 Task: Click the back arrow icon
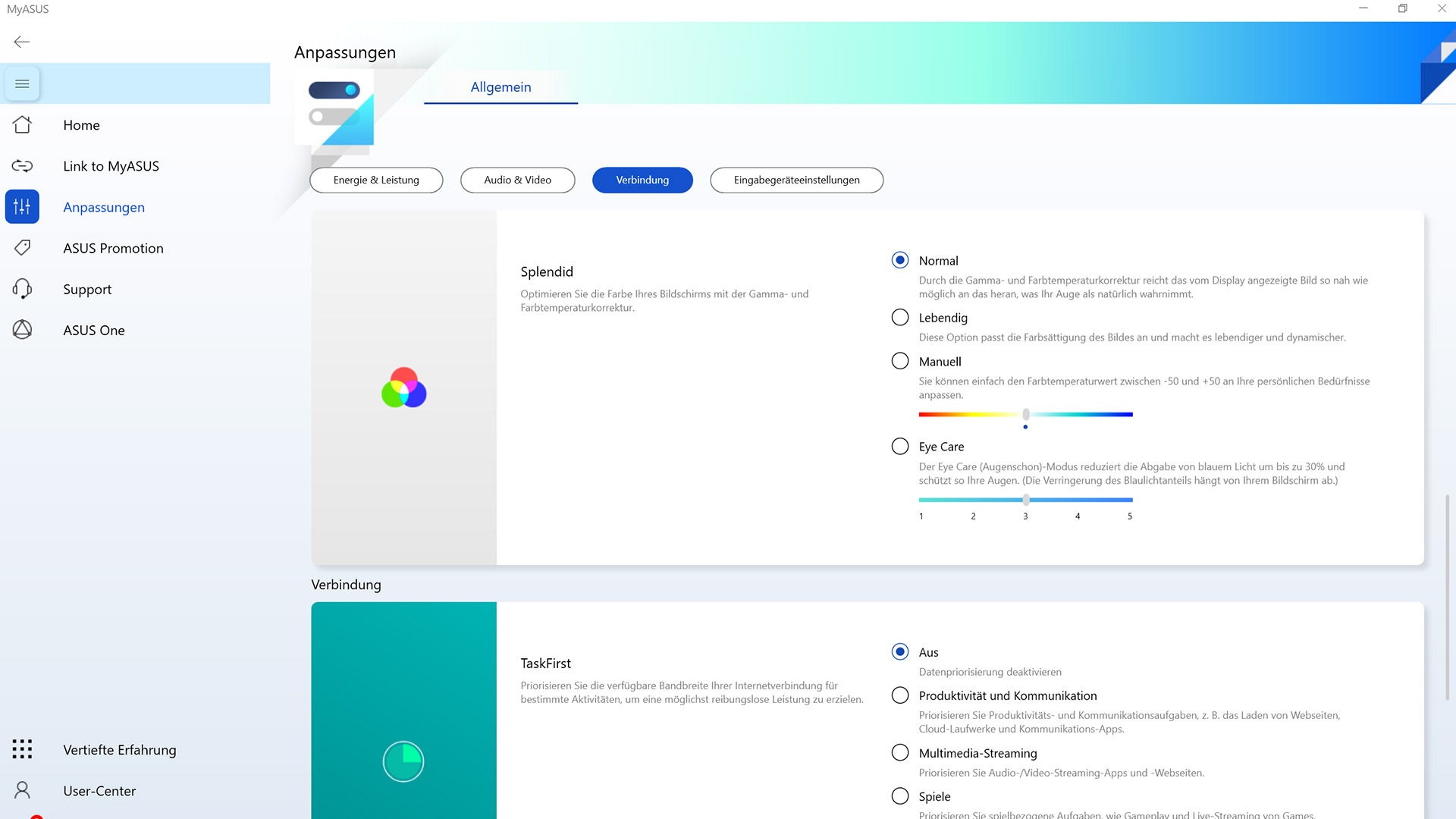point(22,42)
